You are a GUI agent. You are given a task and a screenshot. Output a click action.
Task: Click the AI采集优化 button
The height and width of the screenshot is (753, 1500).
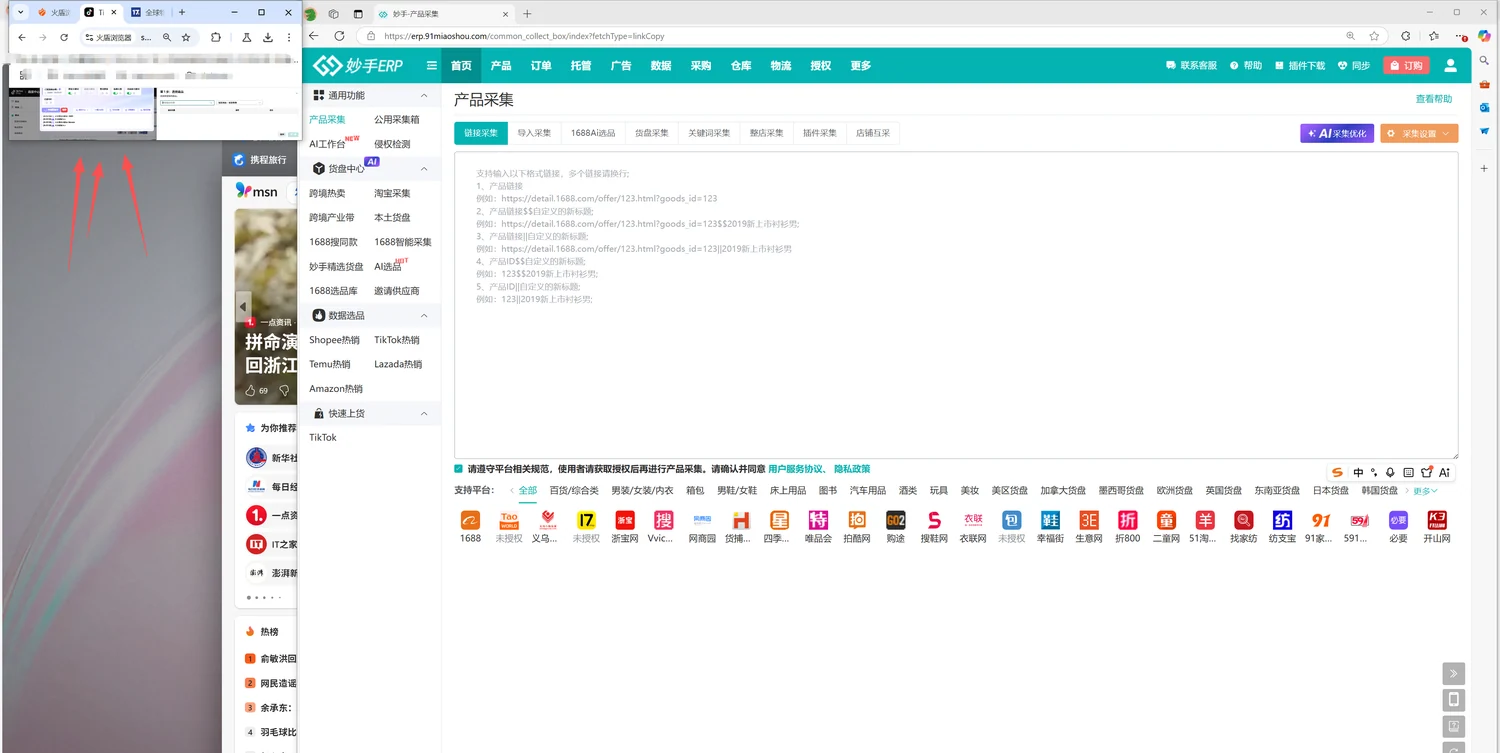[1337, 133]
